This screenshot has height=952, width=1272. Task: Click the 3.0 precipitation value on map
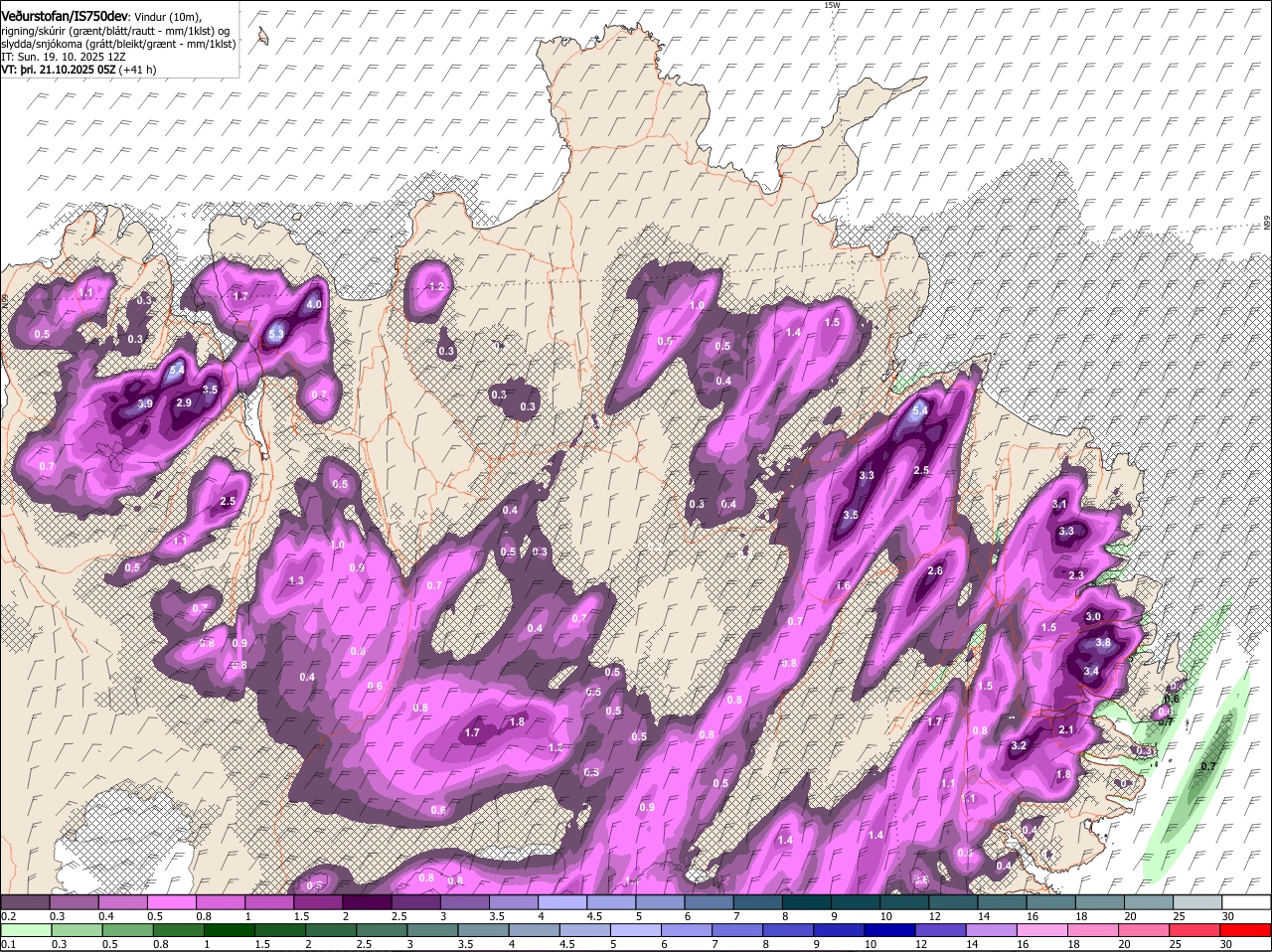(x=1093, y=617)
